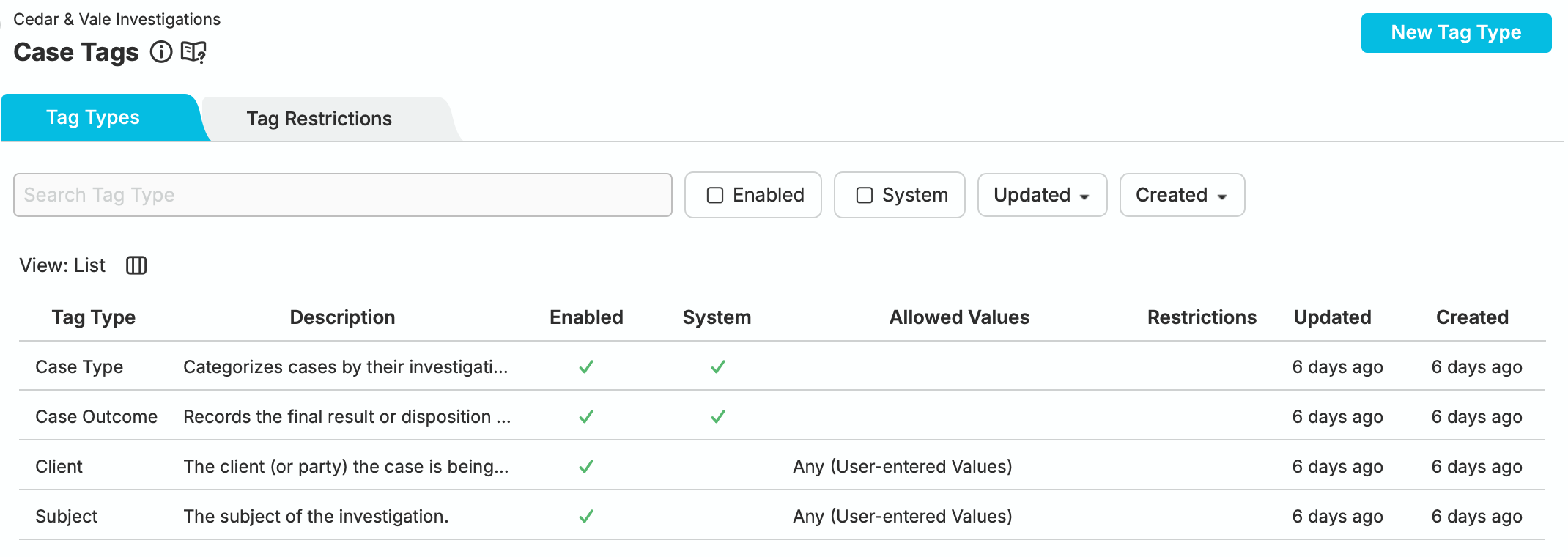Click Enabled checkmark for Case Outcome row
The height and width of the screenshot is (557, 1568).
(x=586, y=416)
